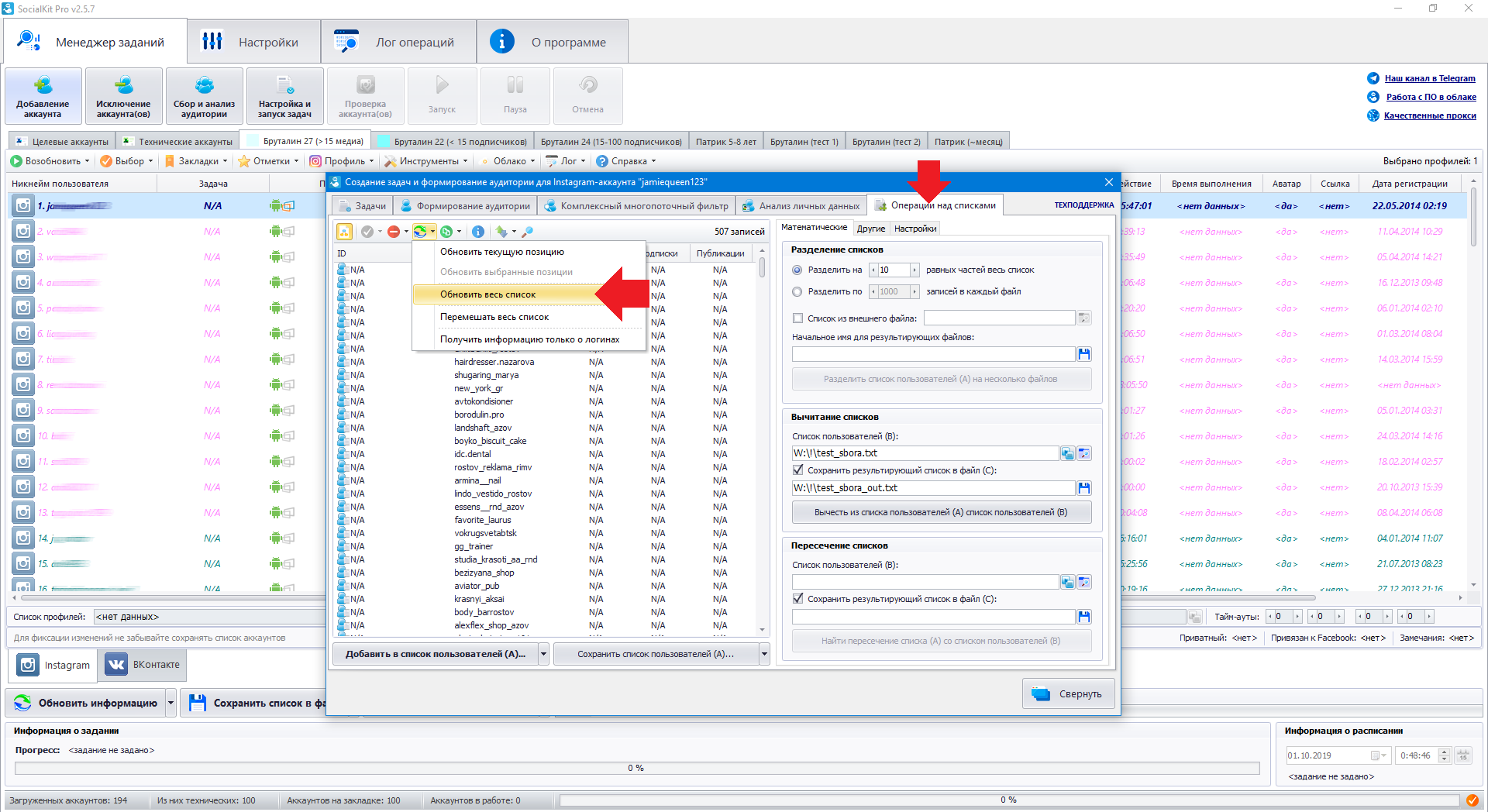Open the Облако dropdown menu
Viewport: 1488px width, 812px height.
tap(508, 161)
